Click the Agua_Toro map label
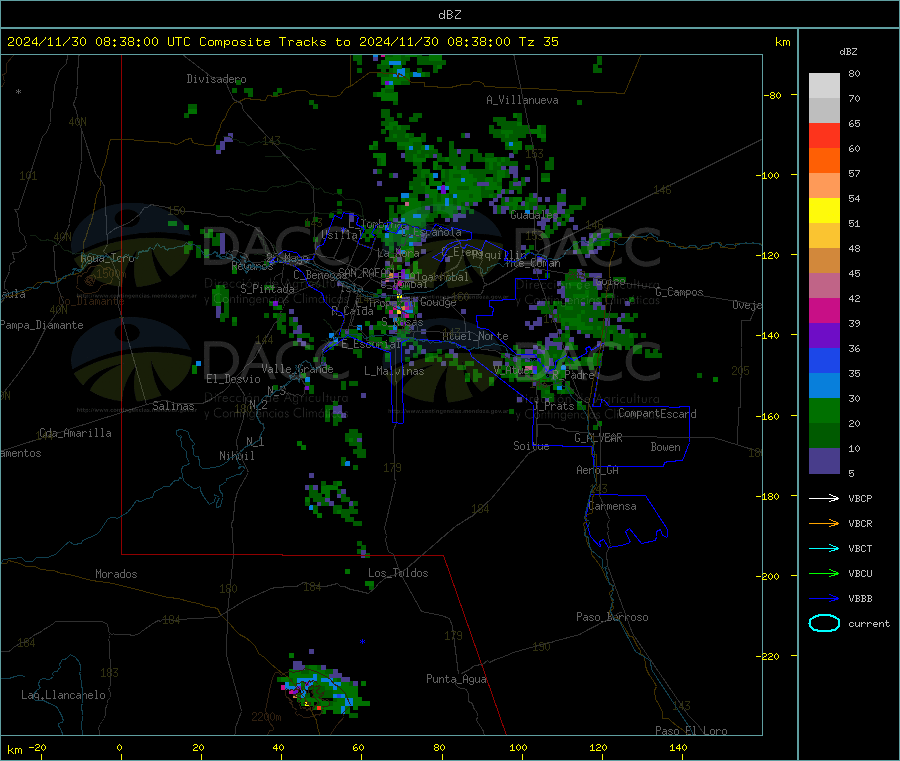Viewport: 900px width, 761px height. (x=107, y=258)
